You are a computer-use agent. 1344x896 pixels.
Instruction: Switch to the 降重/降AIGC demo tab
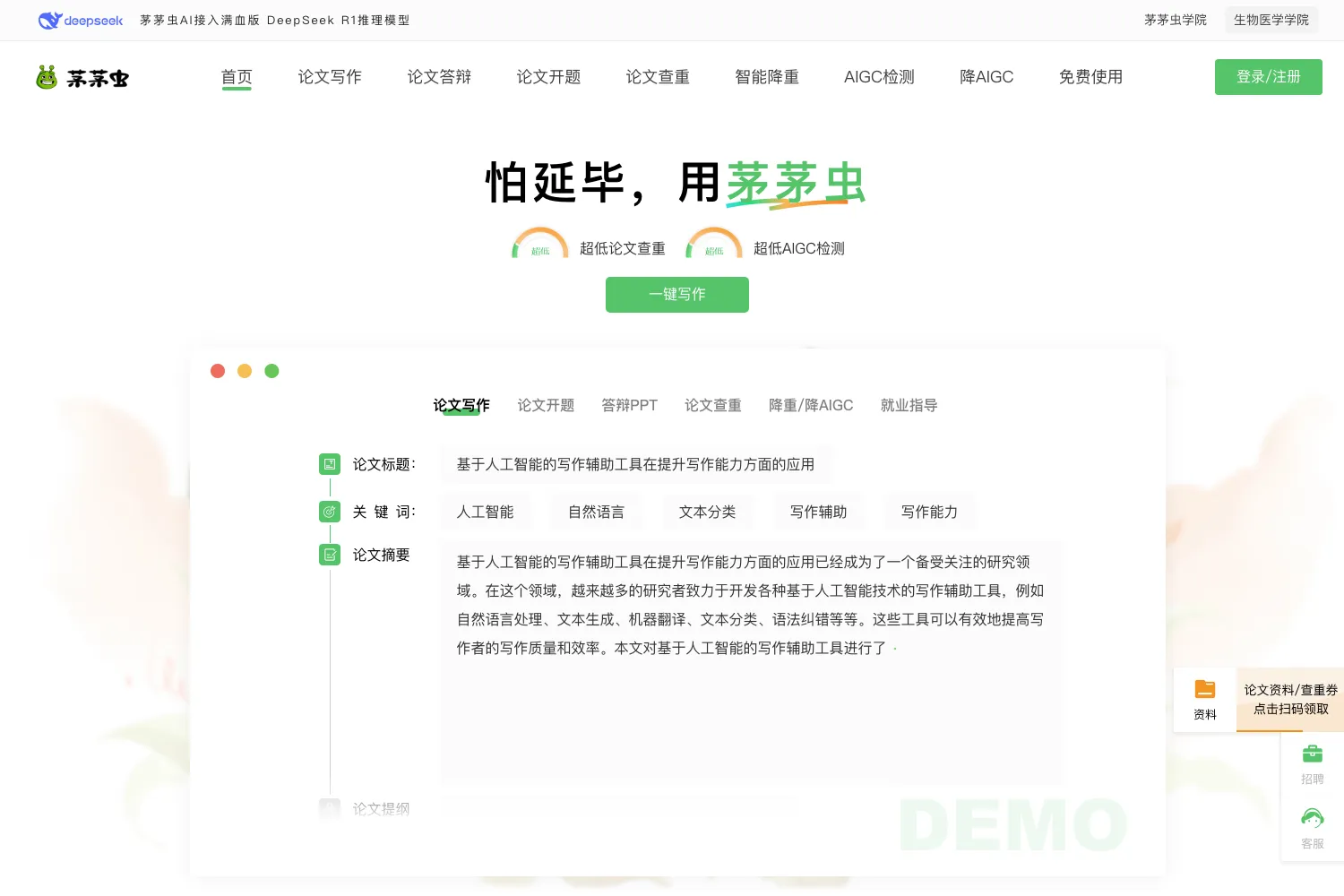pos(811,405)
